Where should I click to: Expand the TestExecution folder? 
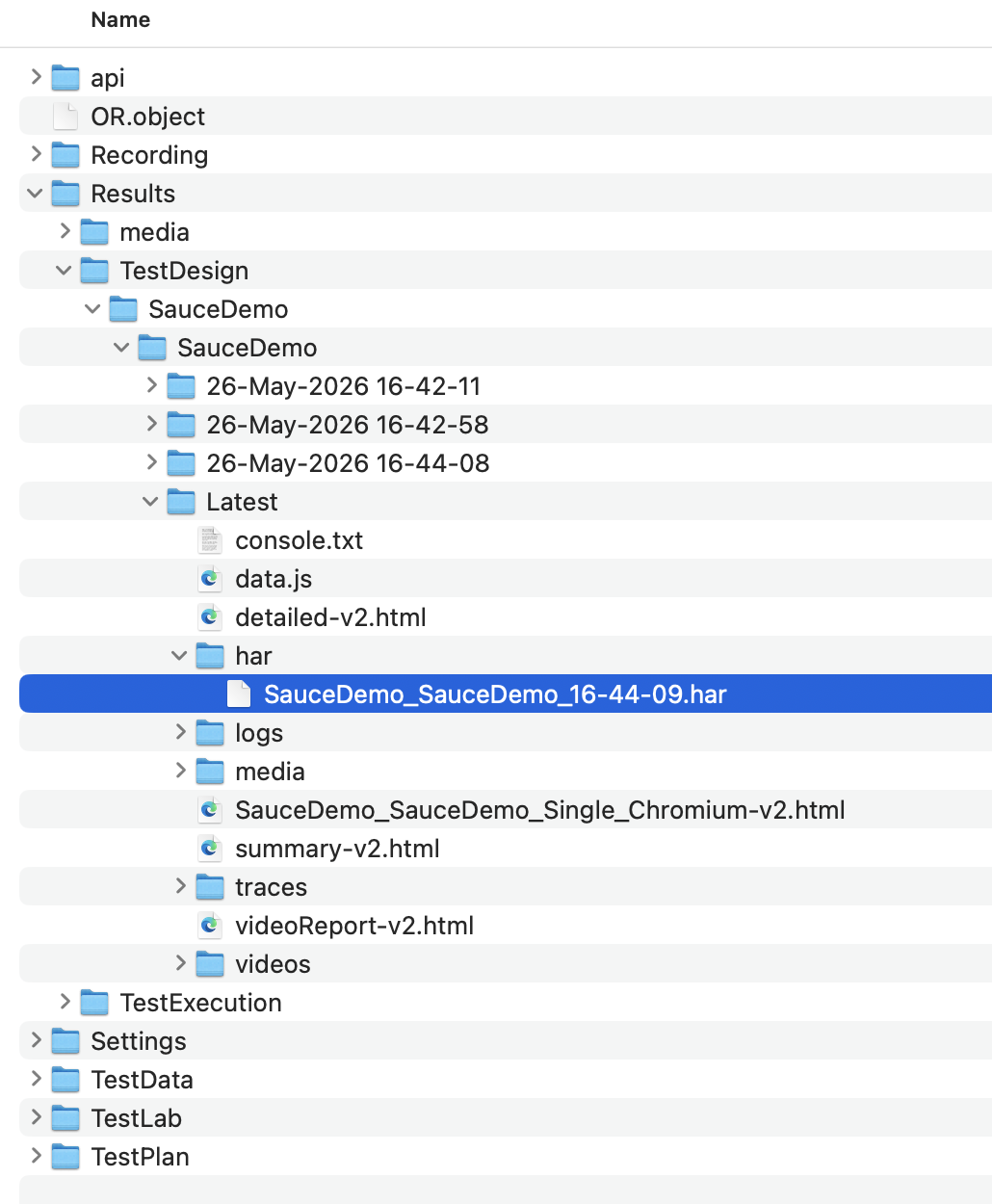coord(65,1001)
